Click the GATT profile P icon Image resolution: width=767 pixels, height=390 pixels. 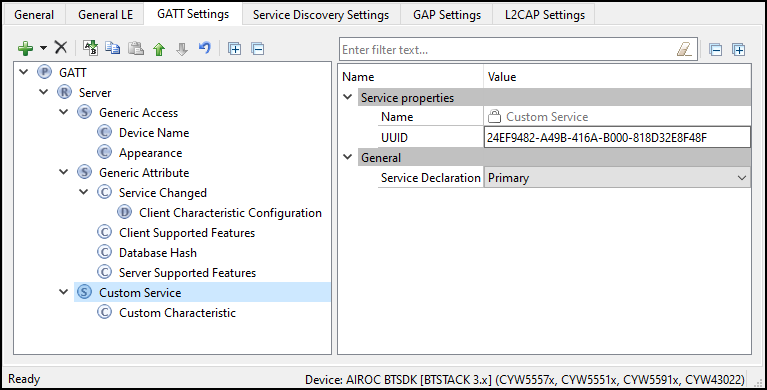click(x=45, y=72)
